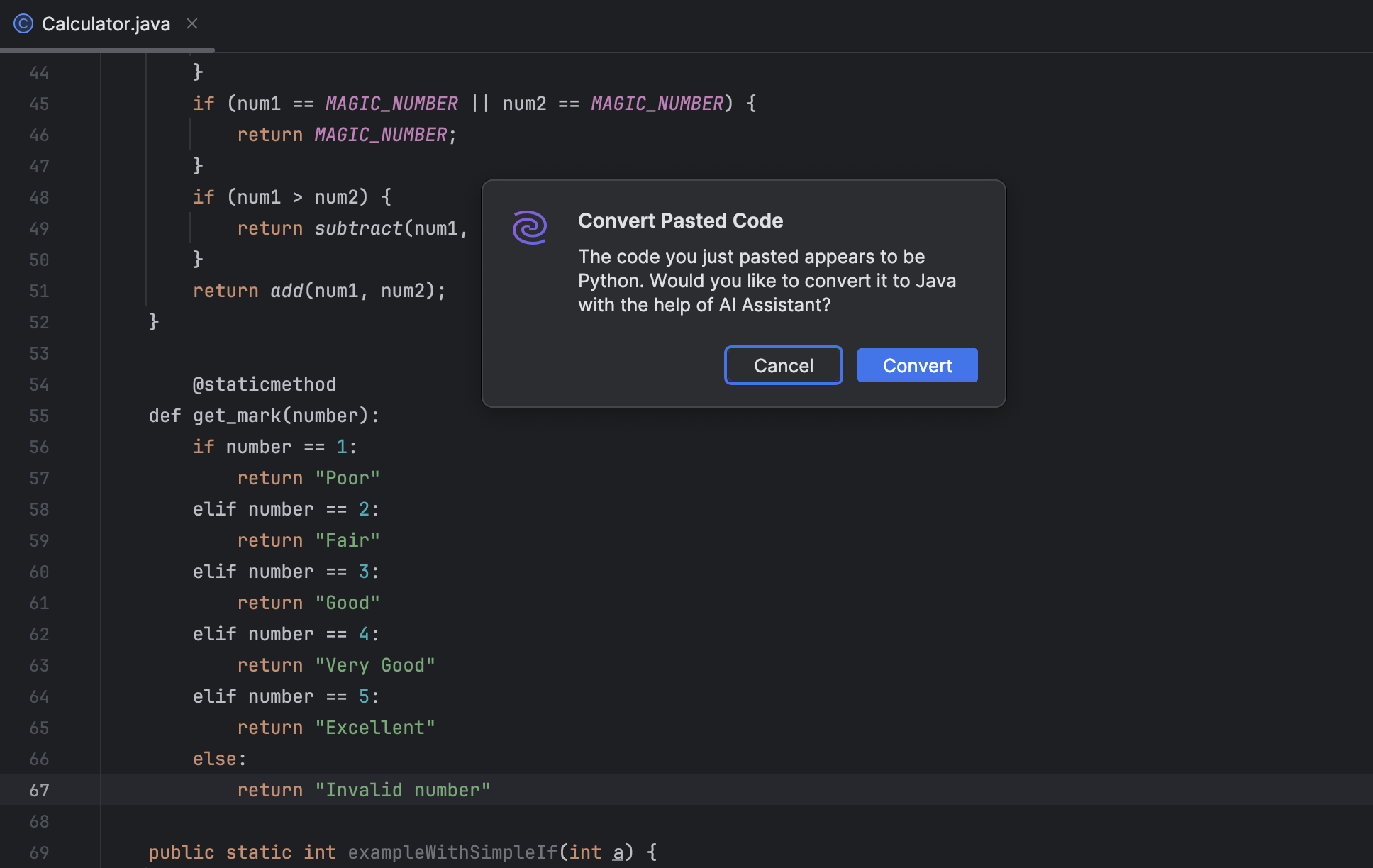The height and width of the screenshot is (868, 1373).
Task: Close the Calculator.java editor tab
Action: pos(191,23)
